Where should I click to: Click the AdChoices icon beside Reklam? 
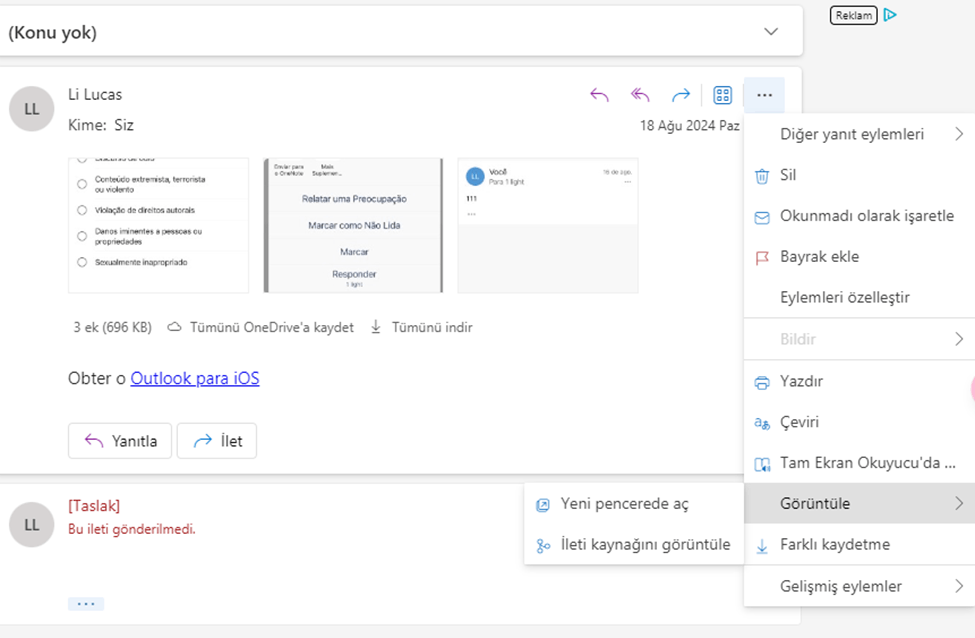[890, 15]
